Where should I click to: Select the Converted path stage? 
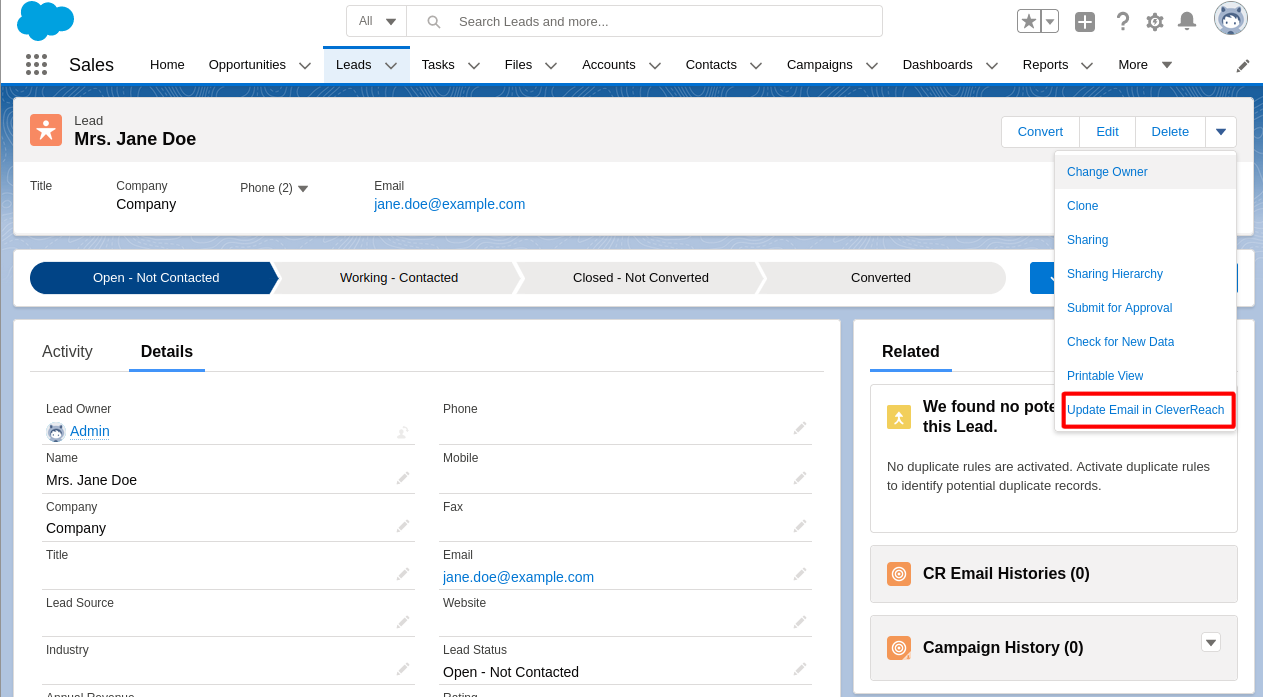(x=881, y=278)
